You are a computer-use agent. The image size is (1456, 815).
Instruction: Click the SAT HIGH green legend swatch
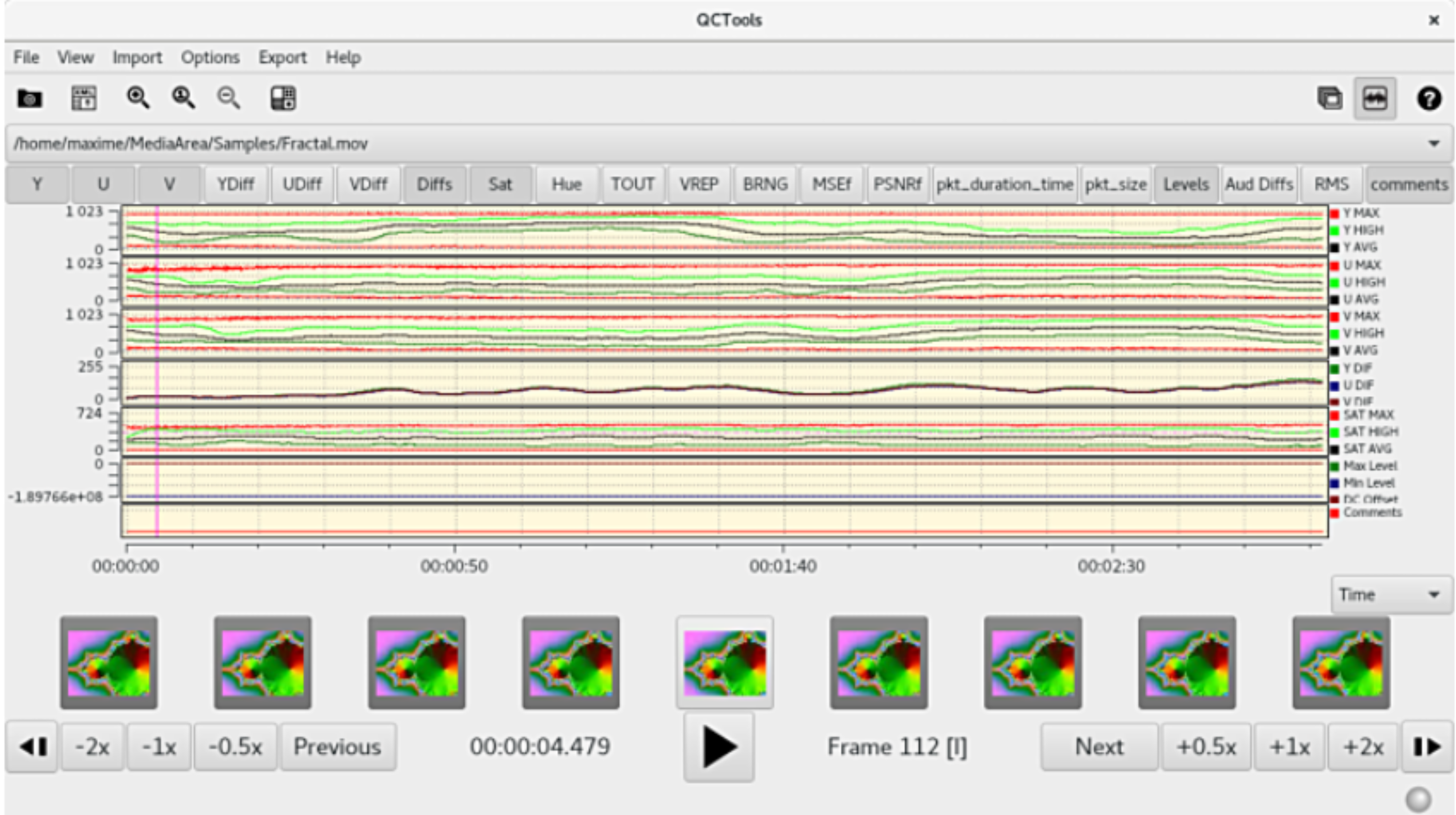(x=1335, y=432)
